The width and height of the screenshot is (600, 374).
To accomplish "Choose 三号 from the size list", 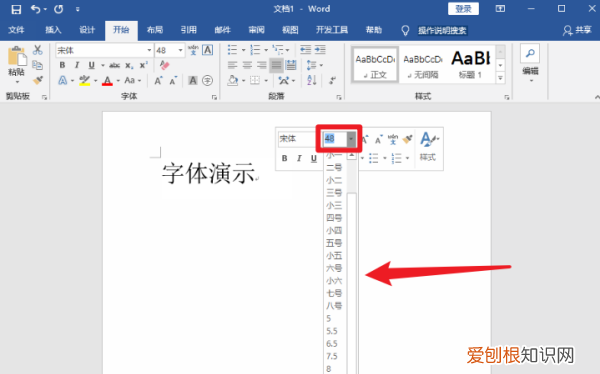I will click(334, 193).
